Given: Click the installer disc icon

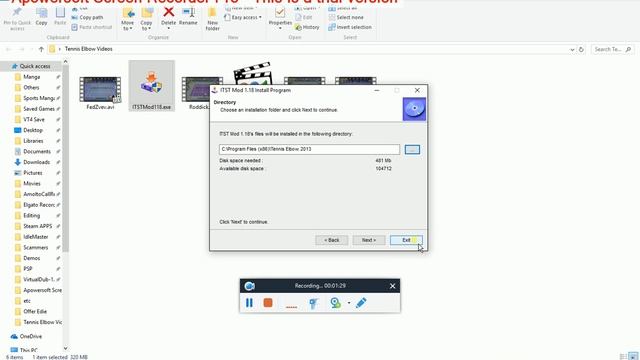Looking at the screenshot, I should (x=414, y=109).
